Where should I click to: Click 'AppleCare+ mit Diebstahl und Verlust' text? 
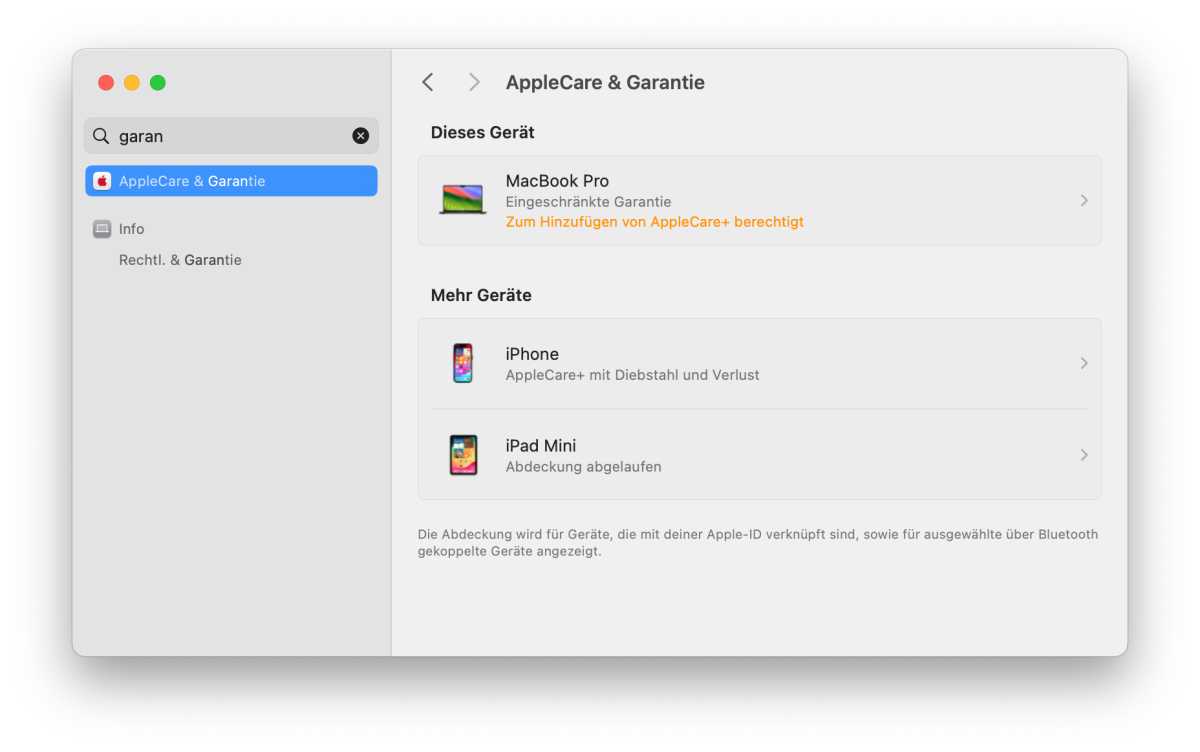tap(632, 375)
